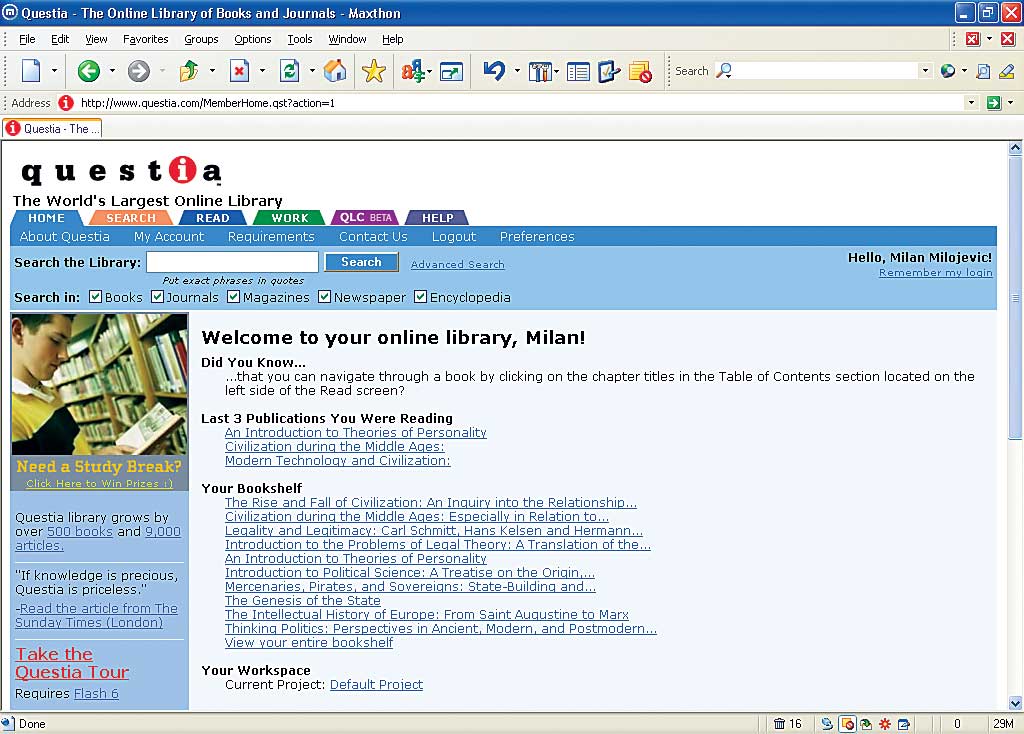Uncheck the Magazines checkbox
Image resolution: width=1024 pixels, height=734 pixels.
point(234,296)
